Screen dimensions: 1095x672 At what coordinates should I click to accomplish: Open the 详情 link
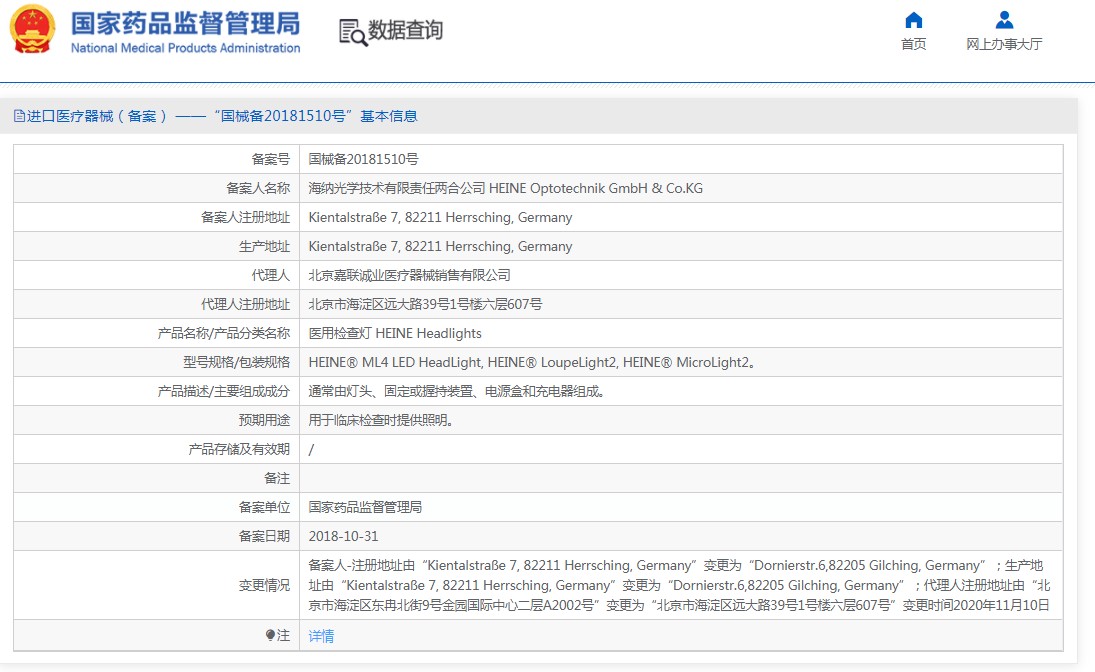click(321, 636)
